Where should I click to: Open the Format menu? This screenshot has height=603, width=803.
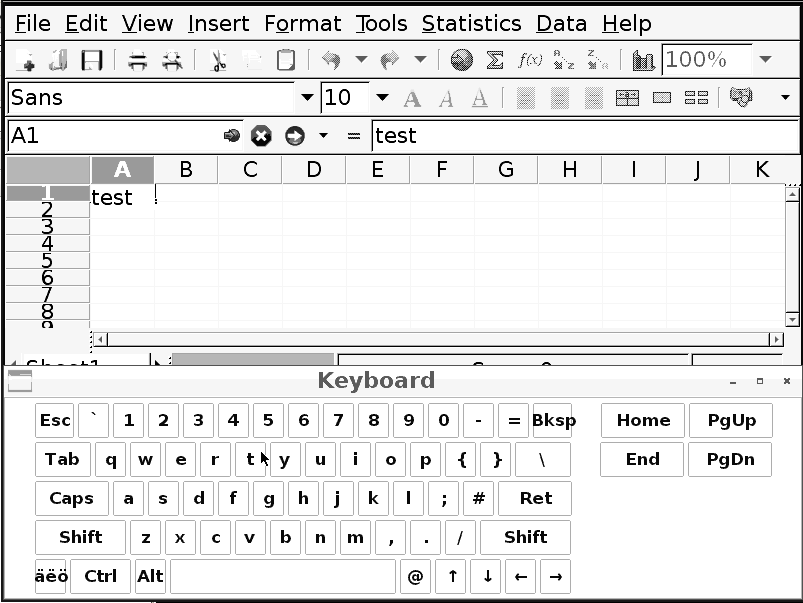[303, 23]
